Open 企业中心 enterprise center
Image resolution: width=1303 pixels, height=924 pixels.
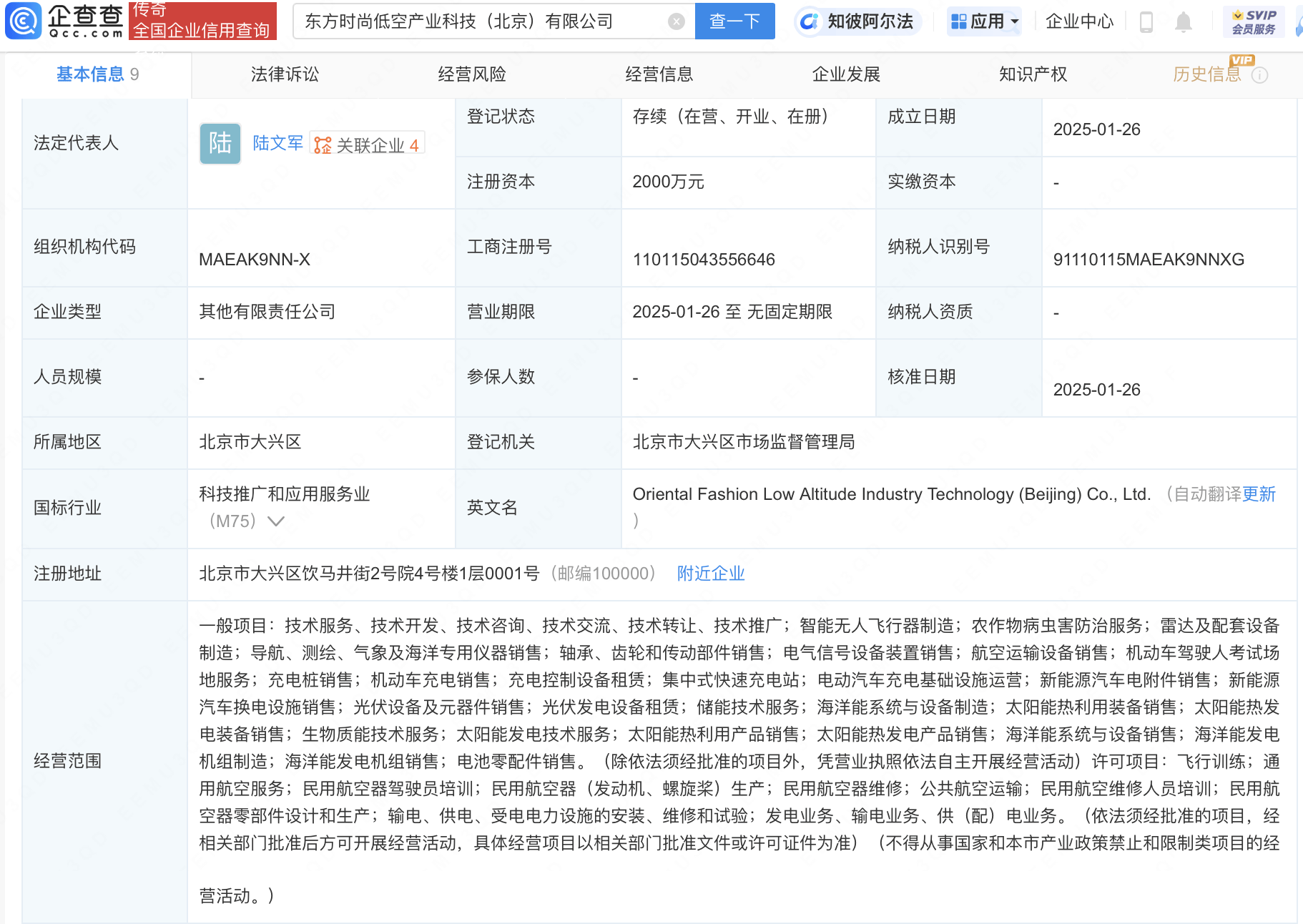[1079, 21]
